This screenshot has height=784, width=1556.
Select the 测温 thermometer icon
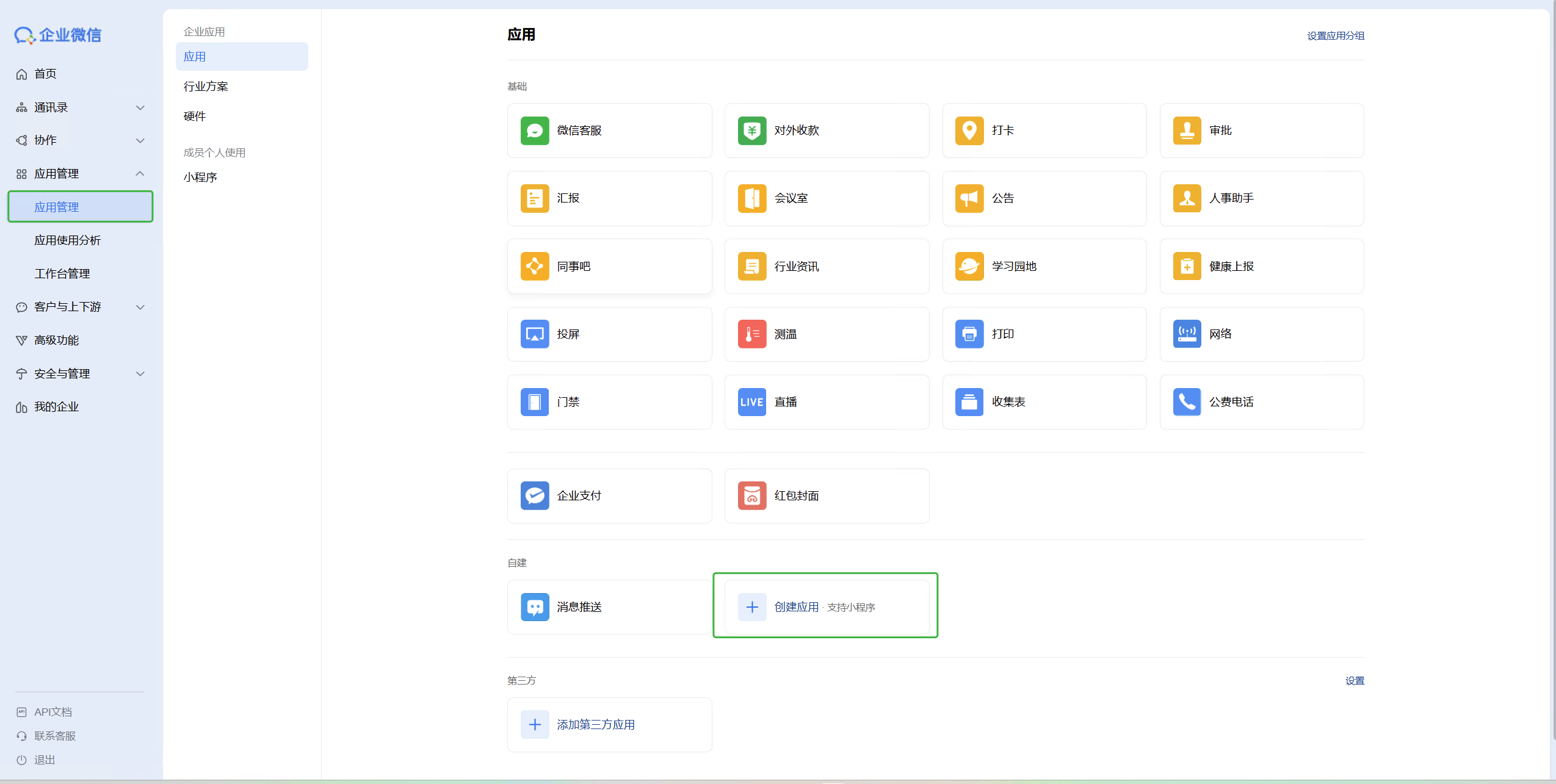click(x=751, y=334)
